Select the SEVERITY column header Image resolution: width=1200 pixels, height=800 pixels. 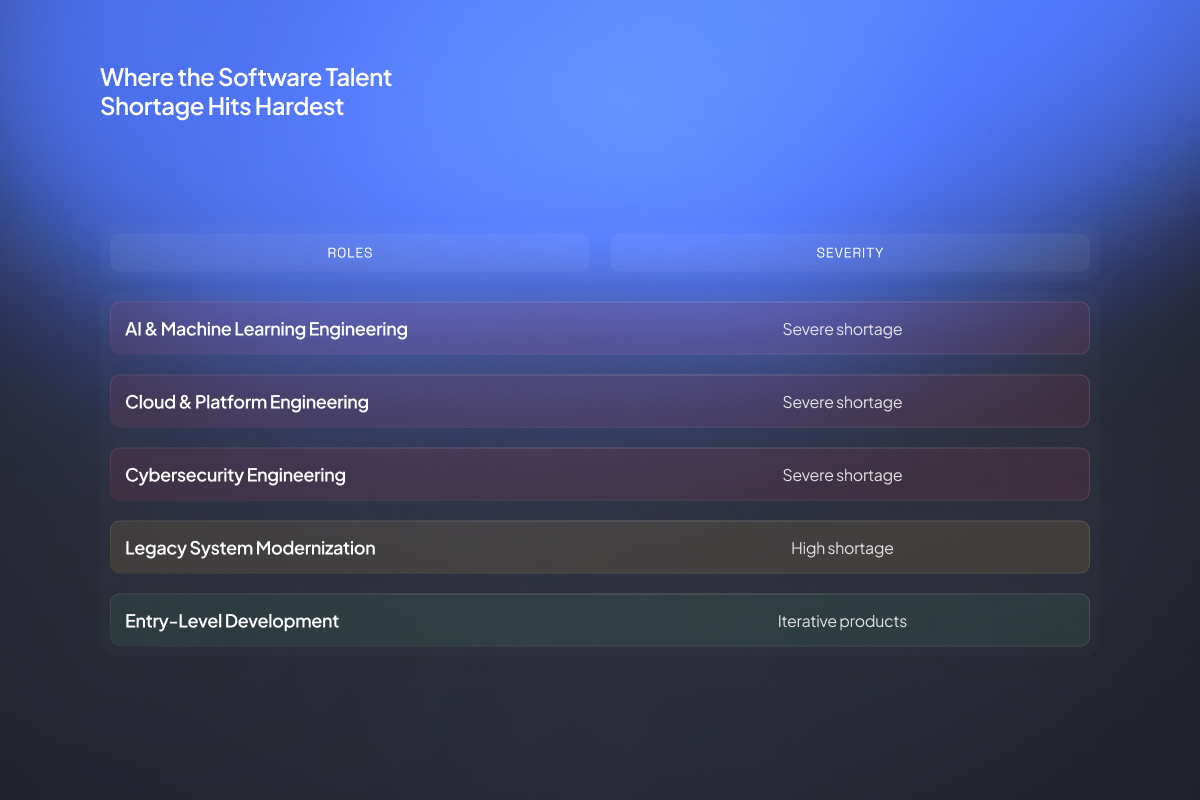pos(849,252)
